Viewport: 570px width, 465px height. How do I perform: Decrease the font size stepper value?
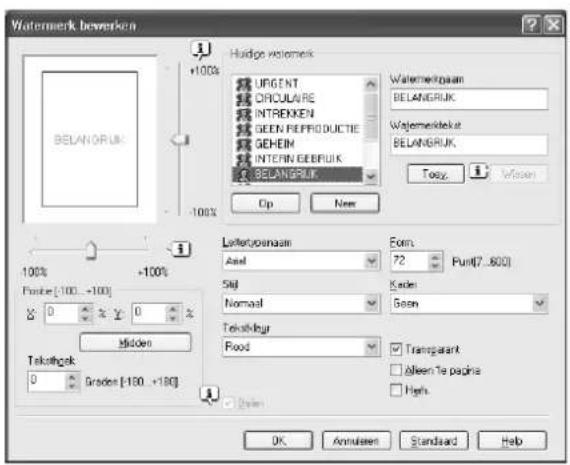[x=435, y=266]
